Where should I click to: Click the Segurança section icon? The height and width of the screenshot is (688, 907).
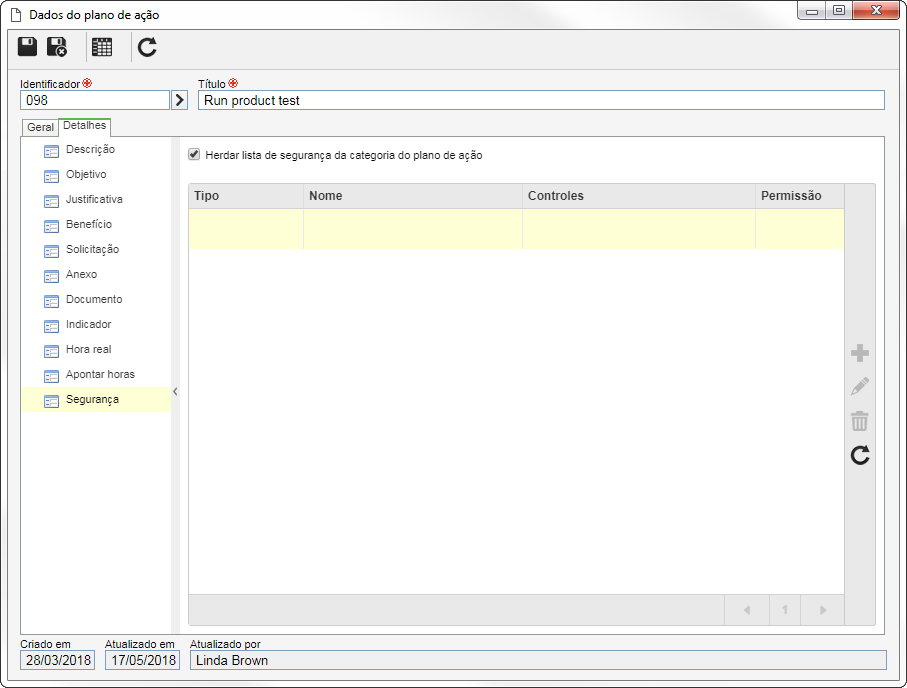click(51, 401)
